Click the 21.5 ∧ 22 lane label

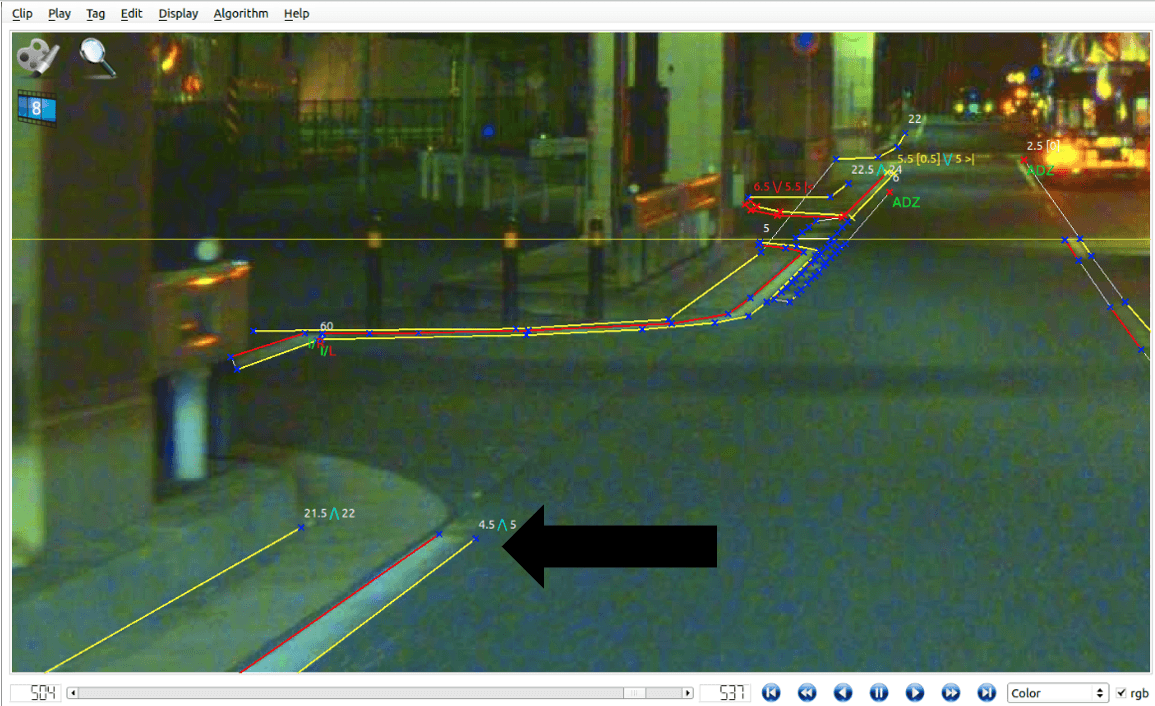point(329,513)
